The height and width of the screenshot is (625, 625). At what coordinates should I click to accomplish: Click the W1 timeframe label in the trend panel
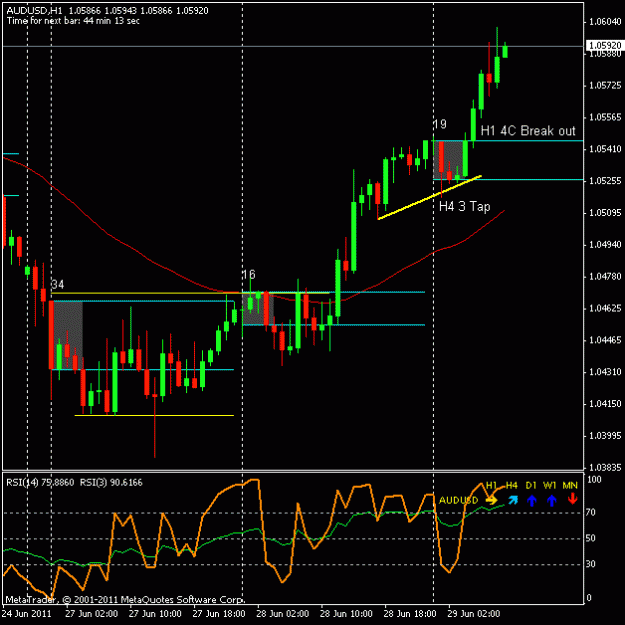[x=550, y=485]
